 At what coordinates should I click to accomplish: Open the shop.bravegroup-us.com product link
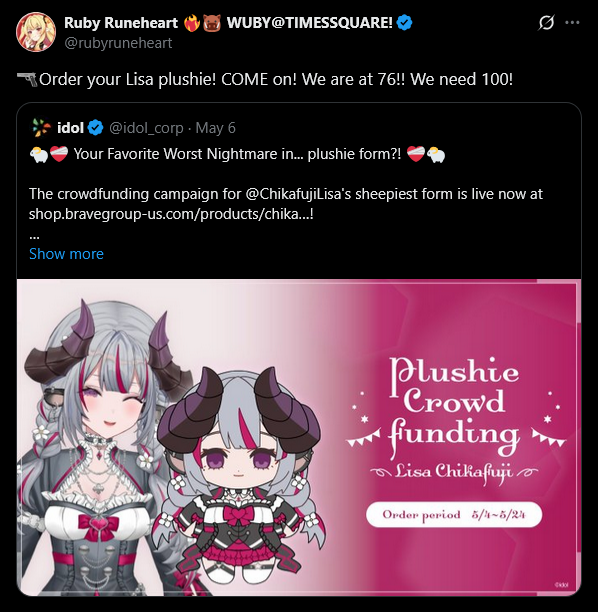171,214
